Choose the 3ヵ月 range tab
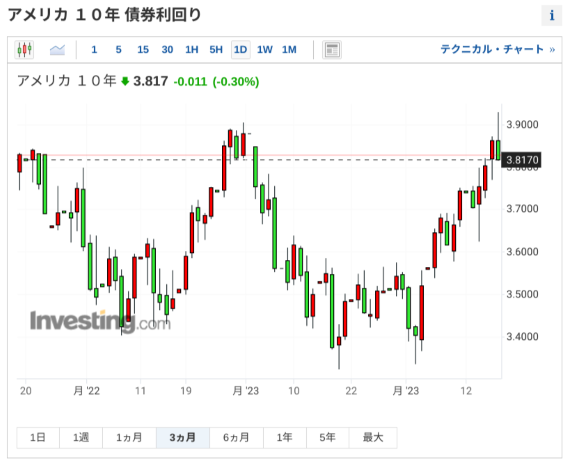This screenshot has height=461, width=568. click(183, 437)
